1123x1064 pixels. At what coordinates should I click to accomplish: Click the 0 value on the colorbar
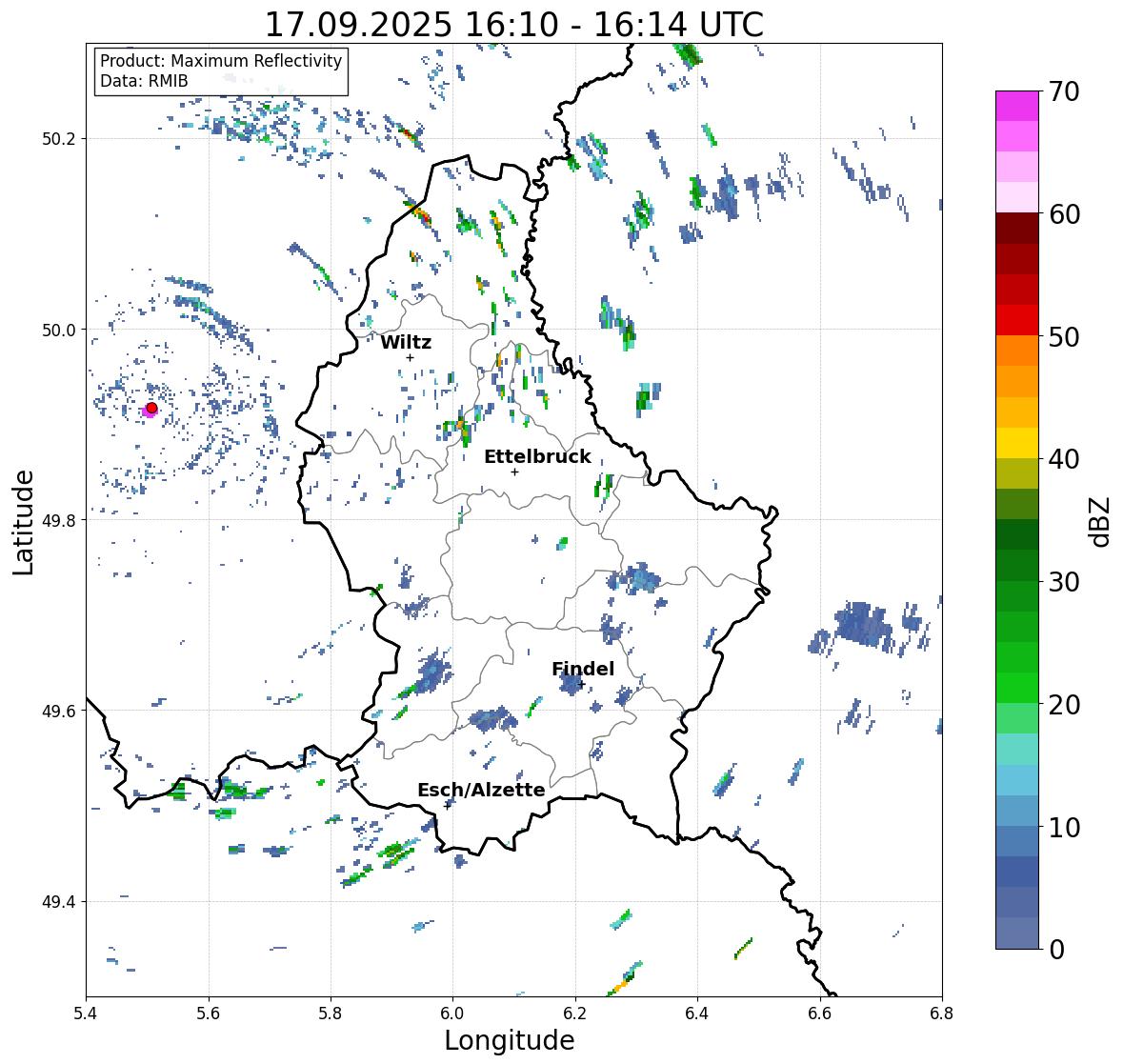[1056, 950]
